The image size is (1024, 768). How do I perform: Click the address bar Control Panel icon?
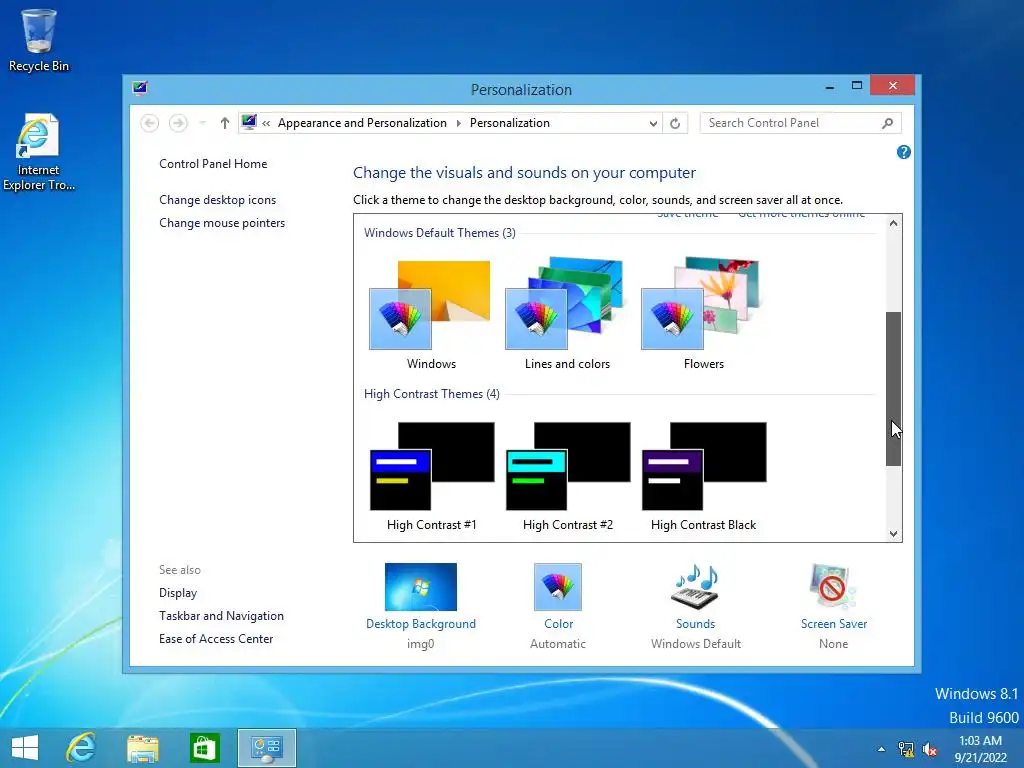coord(249,122)
